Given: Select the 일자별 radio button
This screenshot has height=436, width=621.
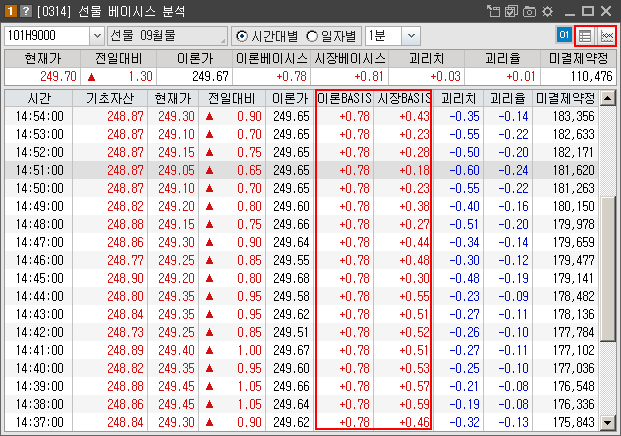Looking at the screenshot, I should (311, 36).
